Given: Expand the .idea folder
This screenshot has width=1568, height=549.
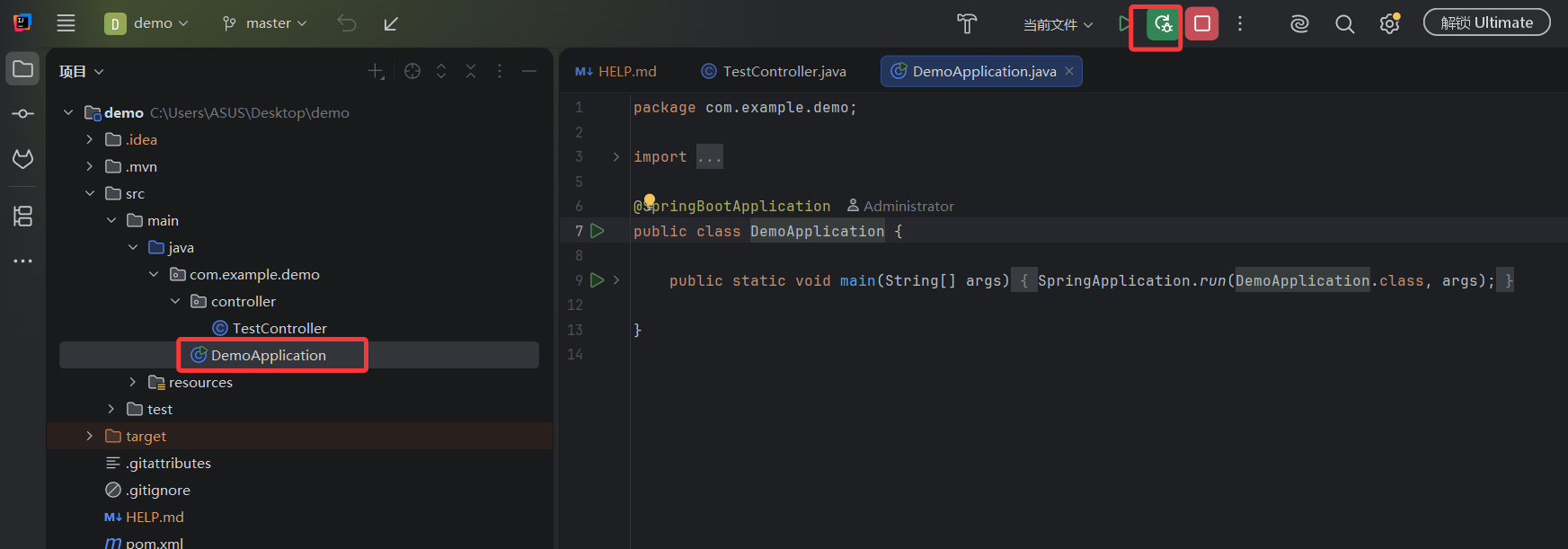Looking at the screenshot, I should click(89, 139).
